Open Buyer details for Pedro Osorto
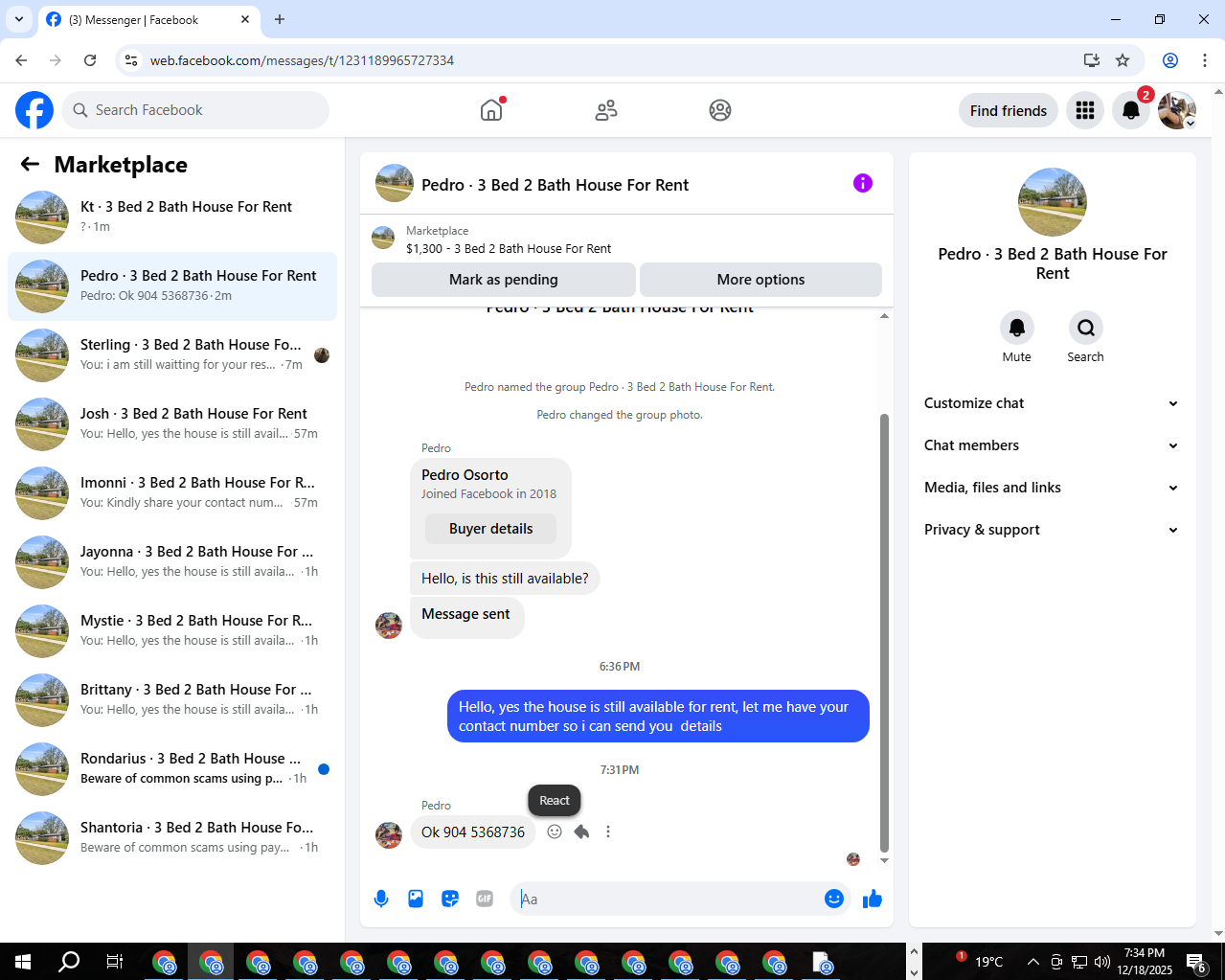 coord(490,529)
